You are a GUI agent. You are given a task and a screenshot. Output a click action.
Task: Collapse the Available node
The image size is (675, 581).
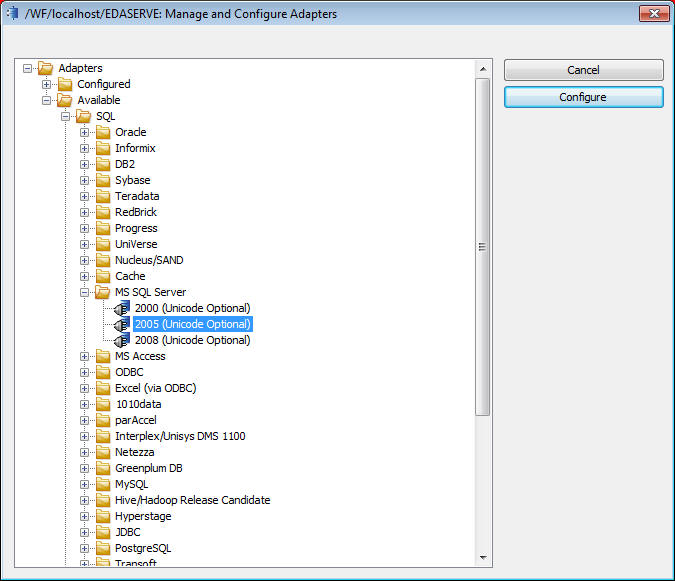46,100
